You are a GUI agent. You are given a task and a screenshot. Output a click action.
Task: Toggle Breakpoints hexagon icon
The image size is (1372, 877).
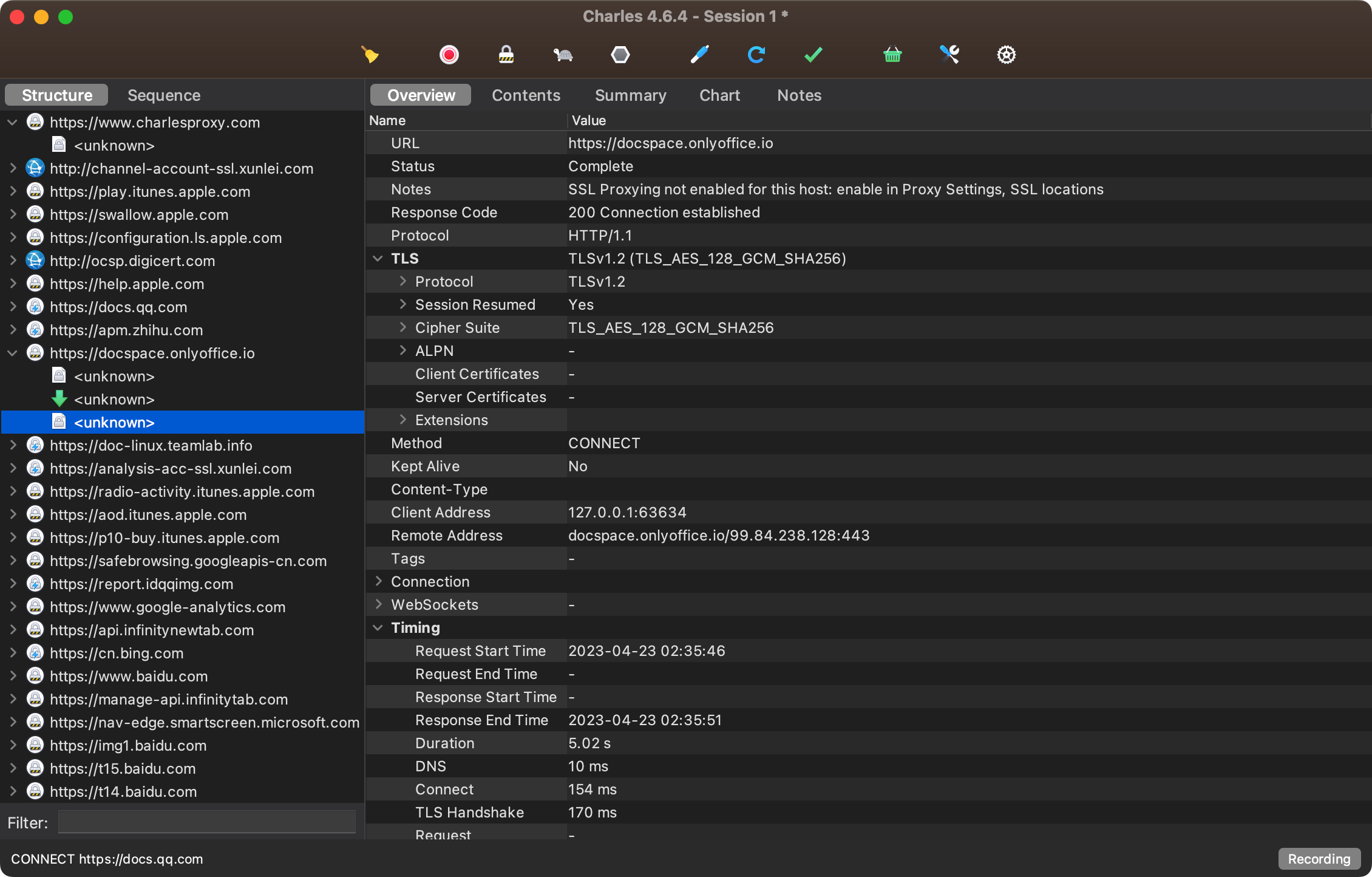tap(620, 55)
